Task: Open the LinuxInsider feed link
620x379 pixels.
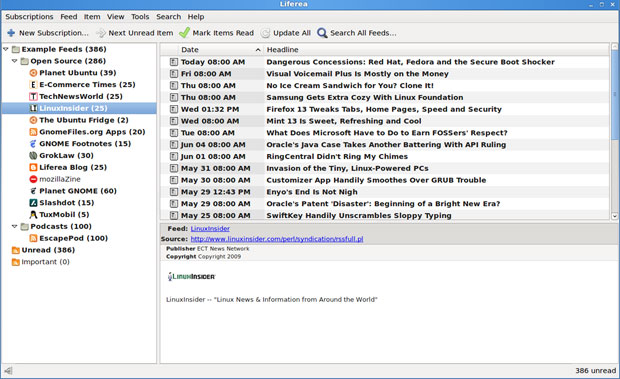Action: (210, 229)
